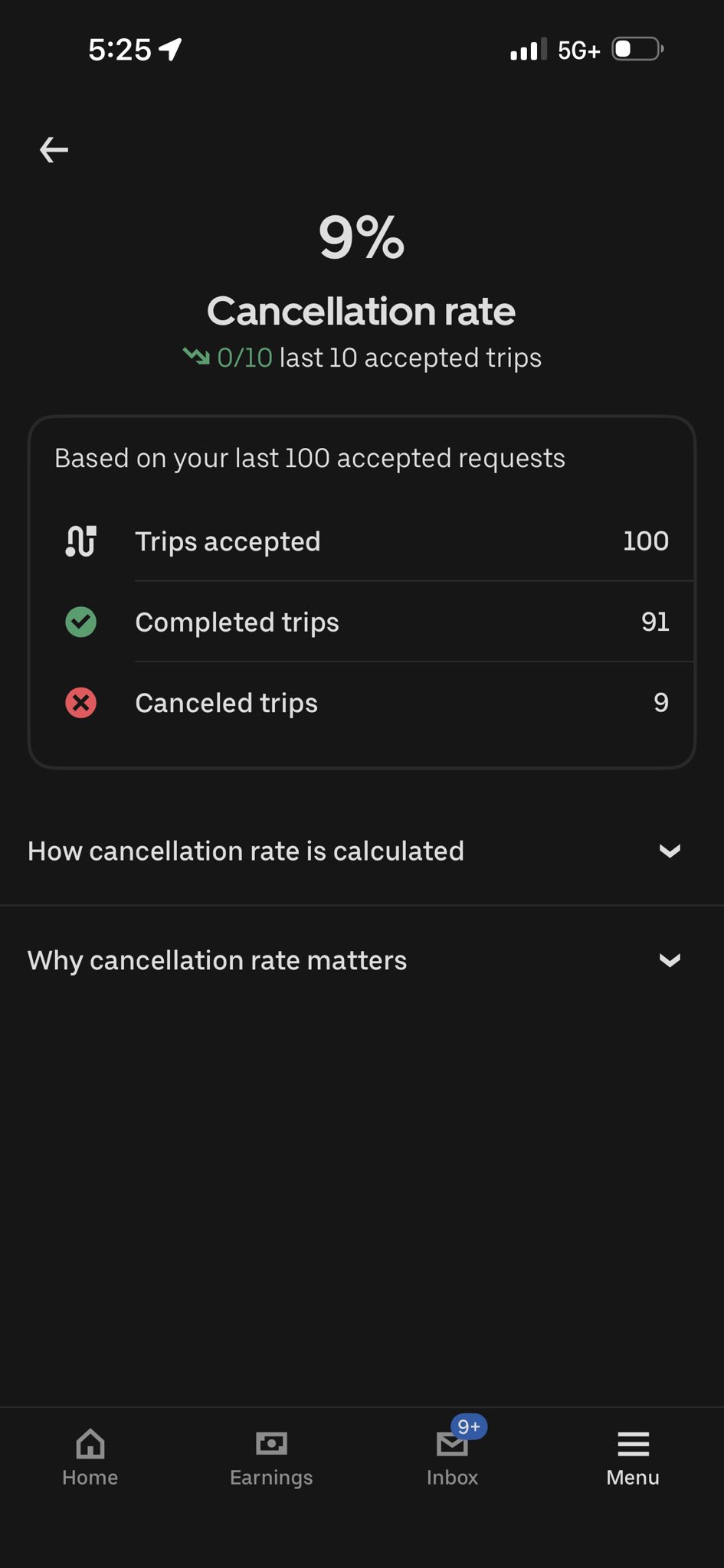724x1568 pixels.
Task: Tap the Menu hamburger icon
Action: (x=633, y=1444)
